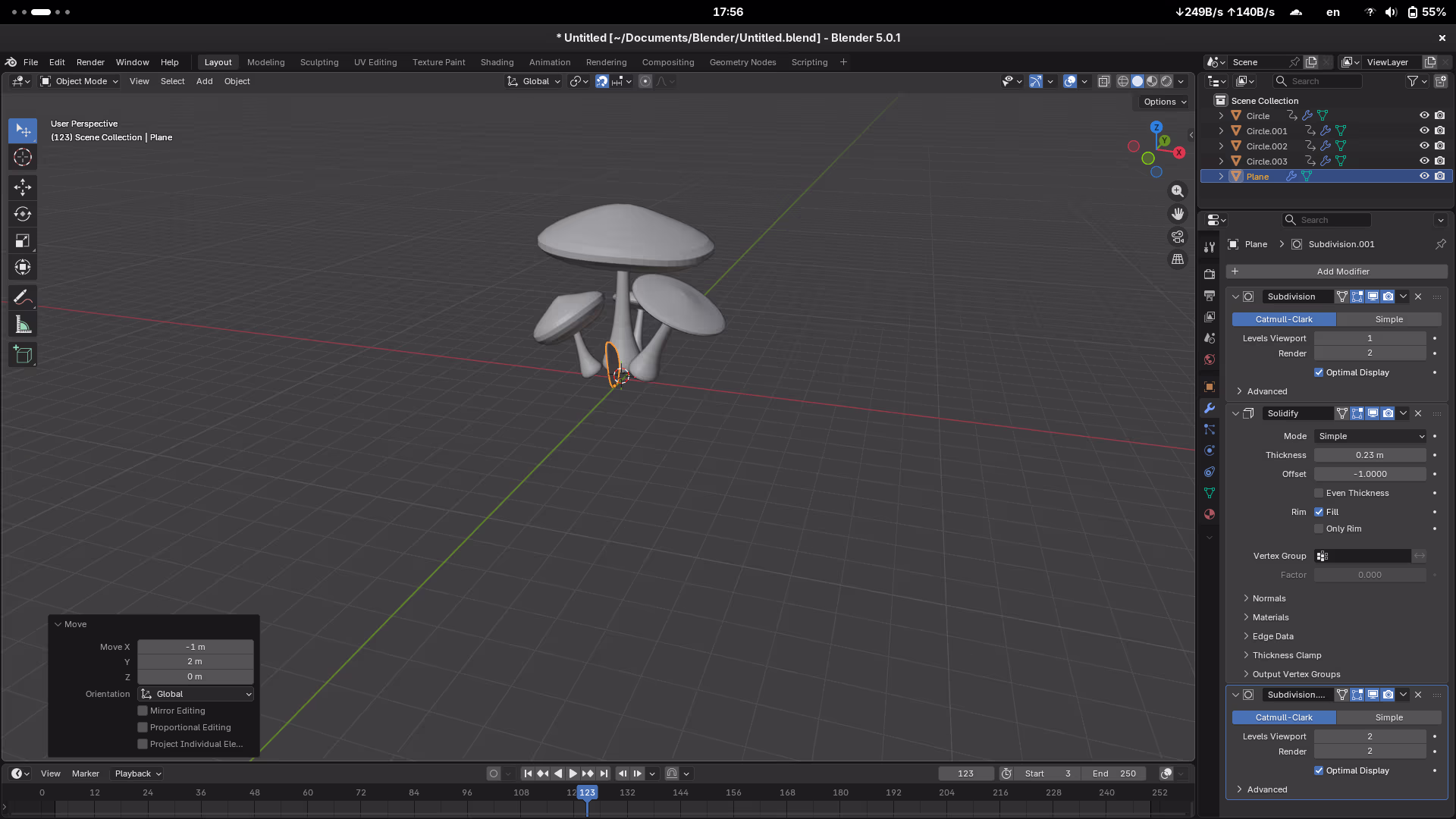Toggle camera view in viewport
1456x819 pixels.
point(1177,237)
